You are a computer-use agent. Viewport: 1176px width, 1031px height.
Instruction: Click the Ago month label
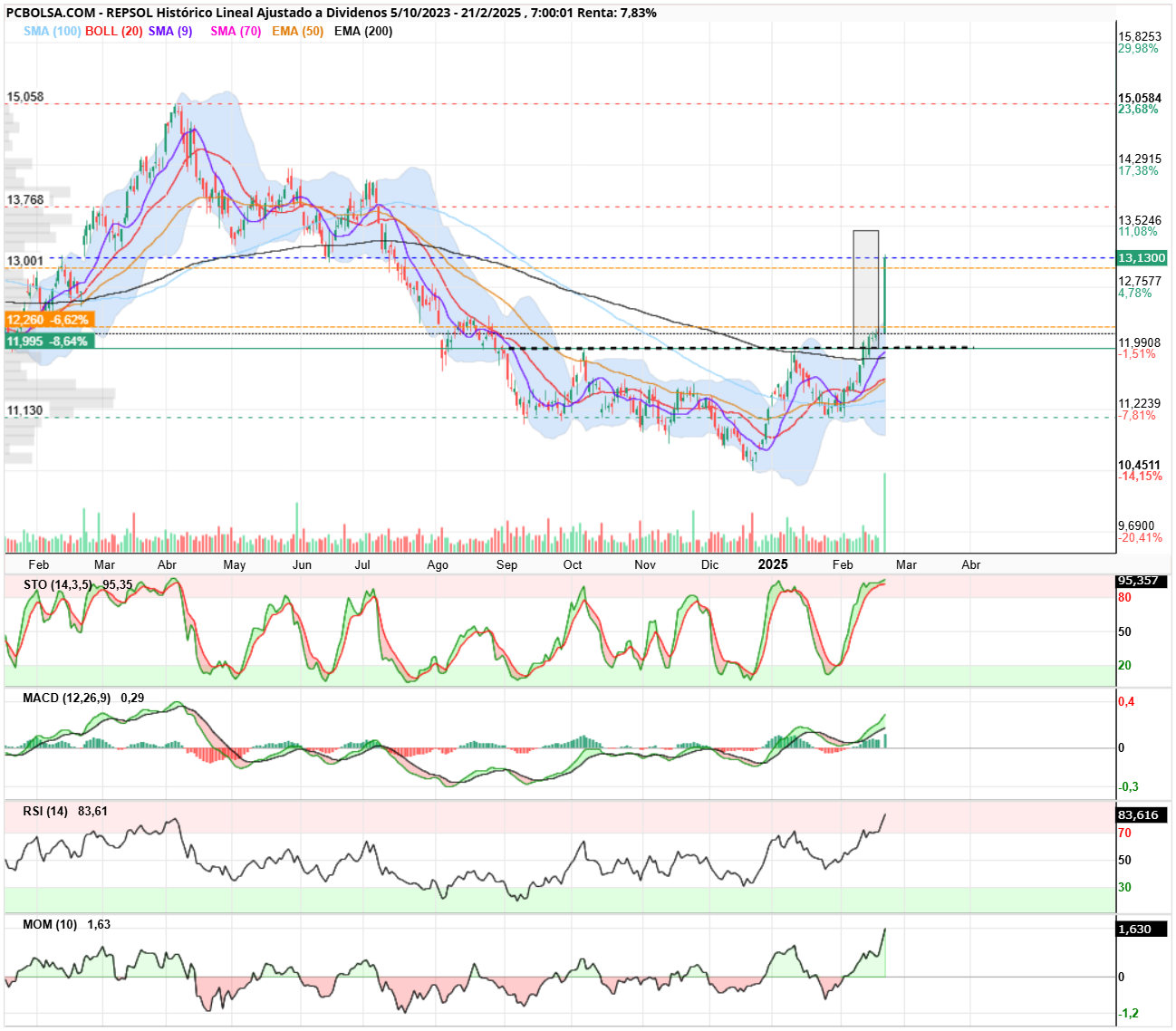coord(438,565)
